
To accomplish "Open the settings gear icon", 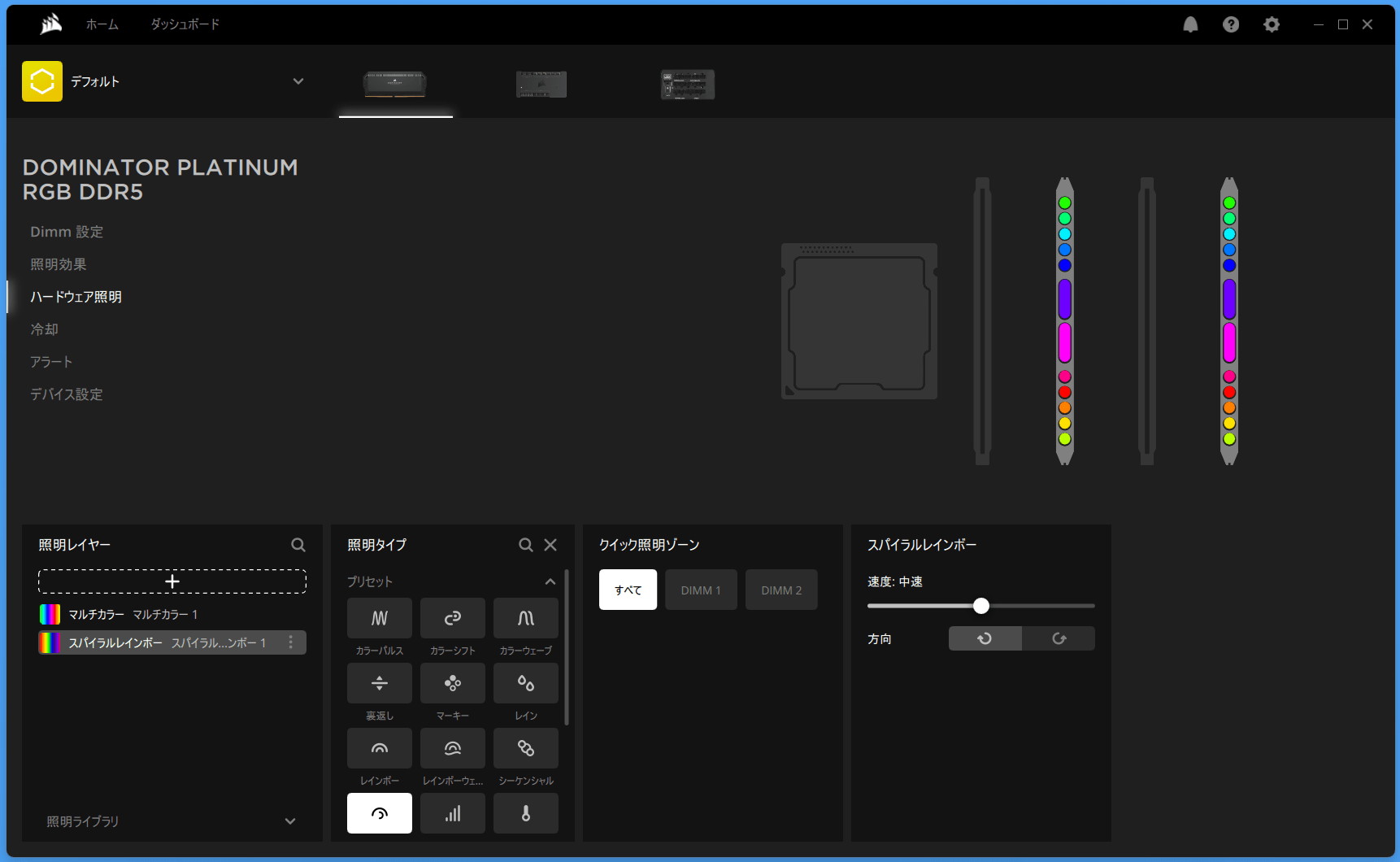I will click(x=1272, y=24).
